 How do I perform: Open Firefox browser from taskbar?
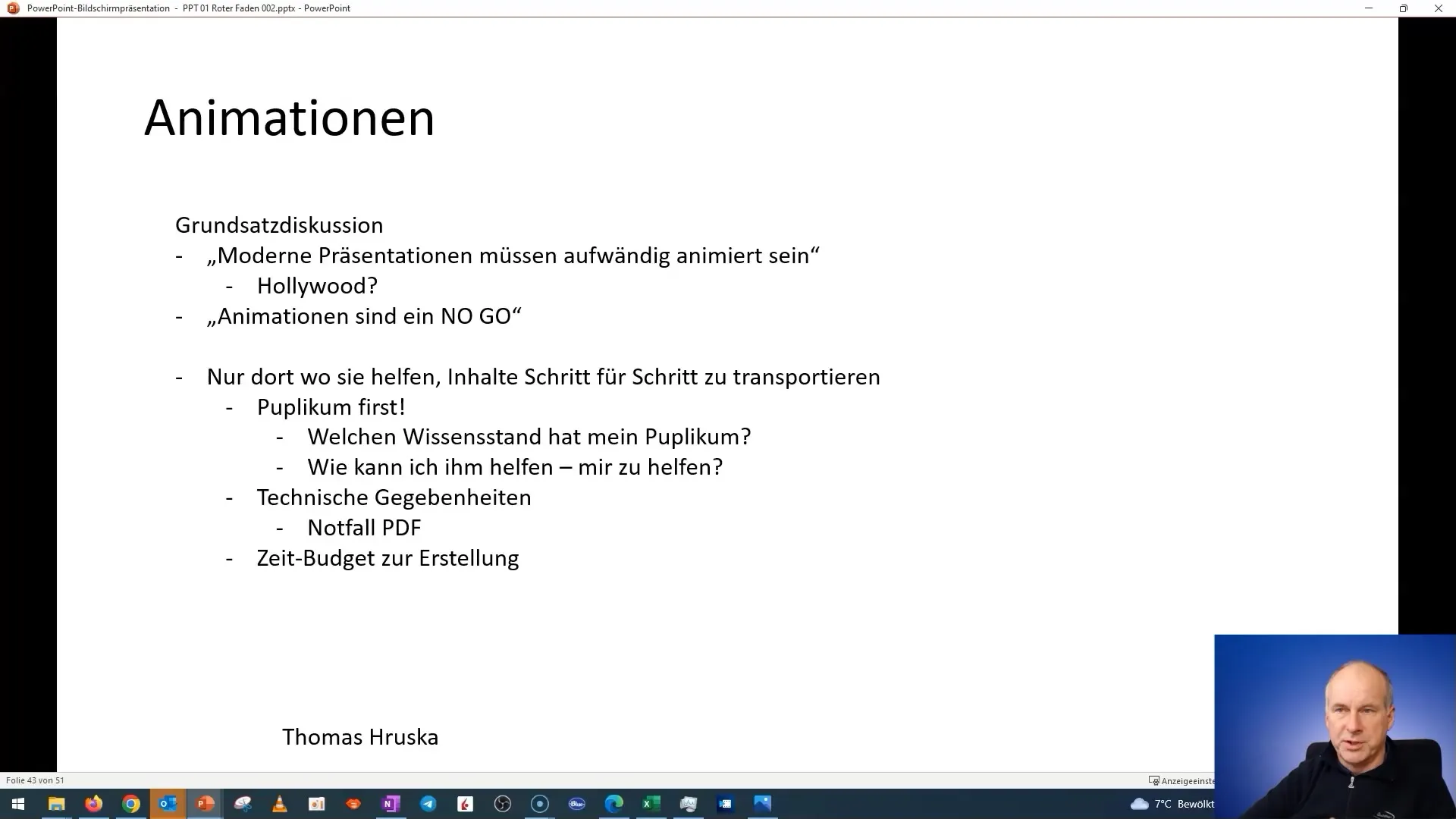click(x=93, y=803)
